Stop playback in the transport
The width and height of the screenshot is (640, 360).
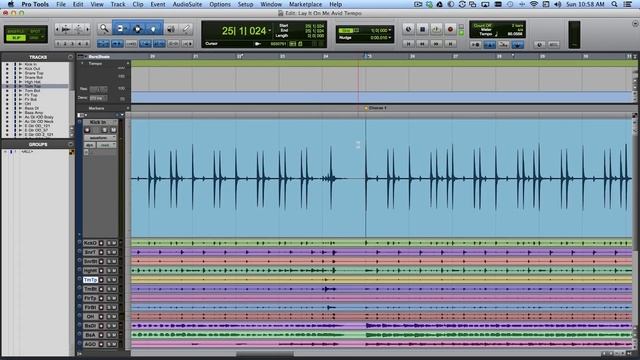coord(422,29)
